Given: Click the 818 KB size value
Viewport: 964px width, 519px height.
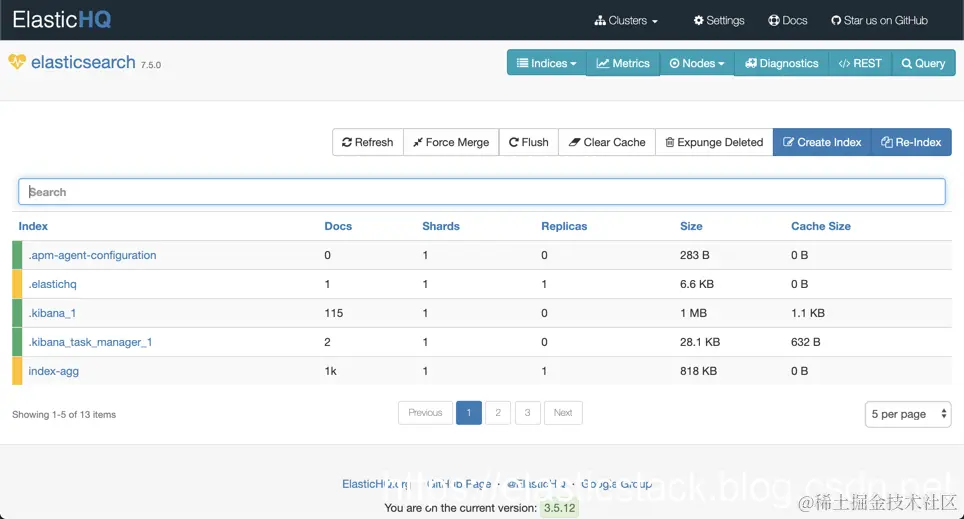Looking at the screenshot, I should coord(698,371).
